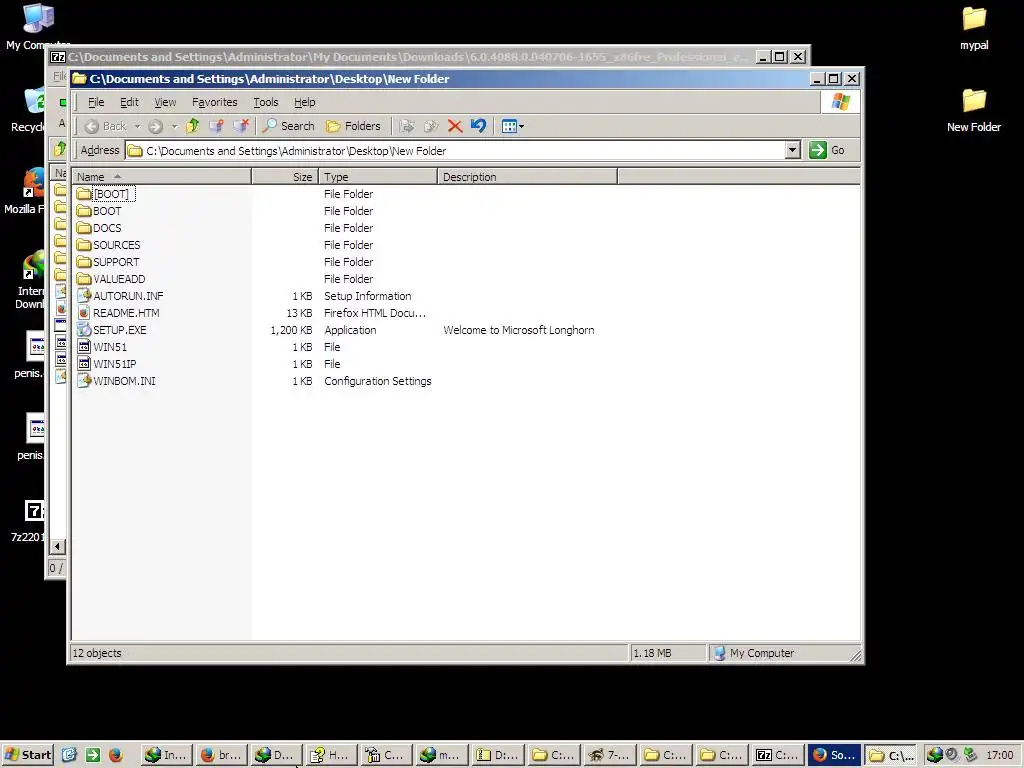Click the left scroll arrow in 7-Zip window
The height and width of the screenshot is (768, 1024).
point(57,547)
